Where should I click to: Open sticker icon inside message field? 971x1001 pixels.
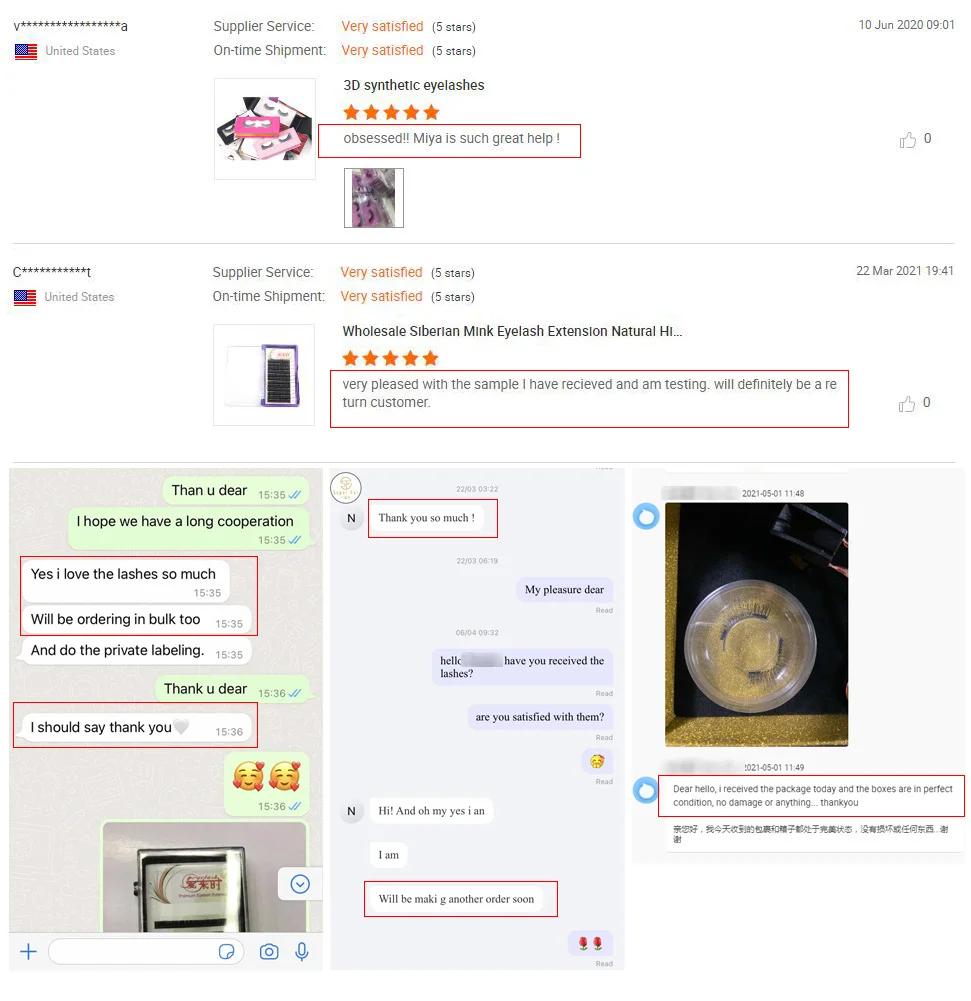pyautogui.click(x=226, y=952)
